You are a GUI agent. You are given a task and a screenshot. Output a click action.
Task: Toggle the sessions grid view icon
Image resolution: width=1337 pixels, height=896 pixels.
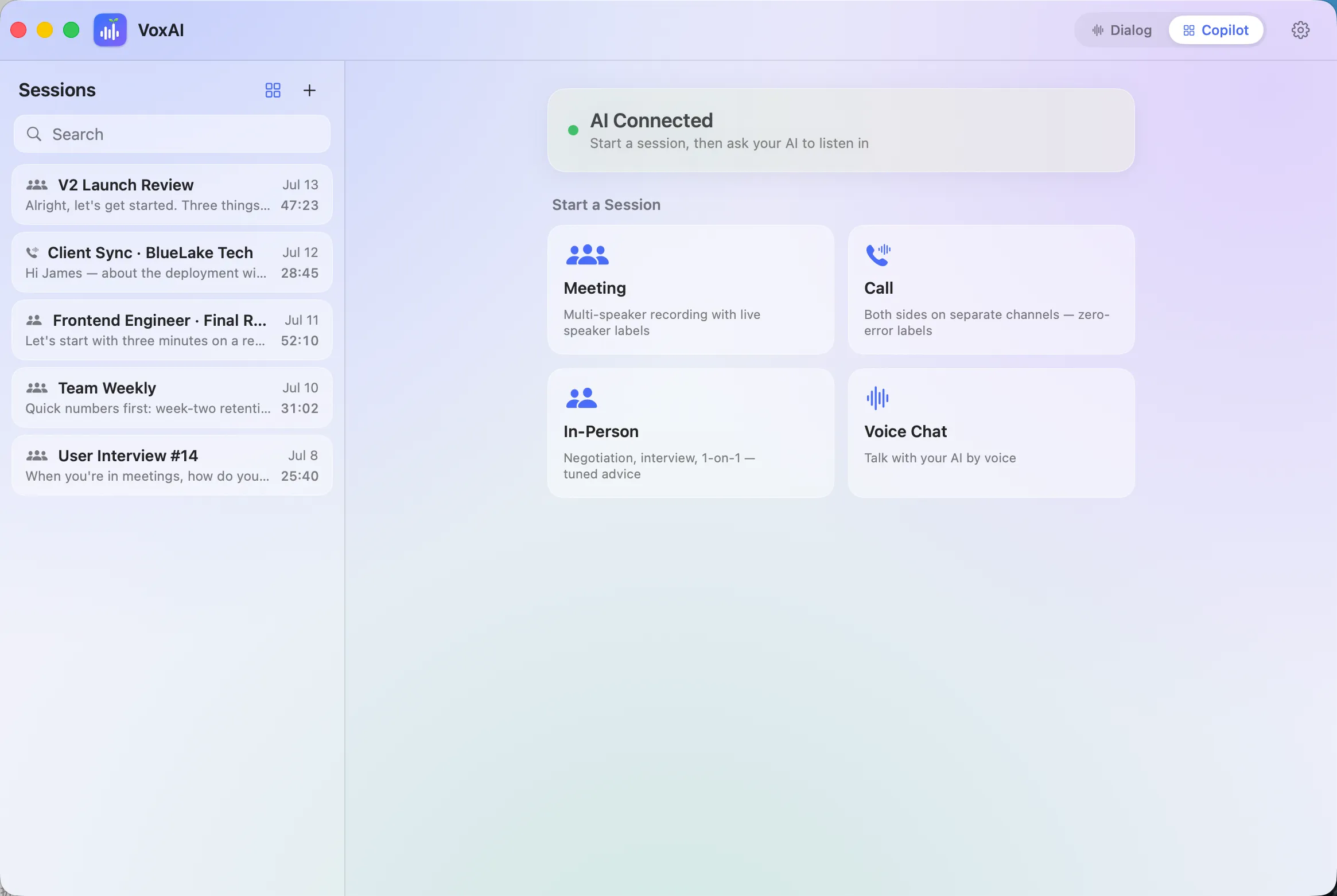[273, 90]
